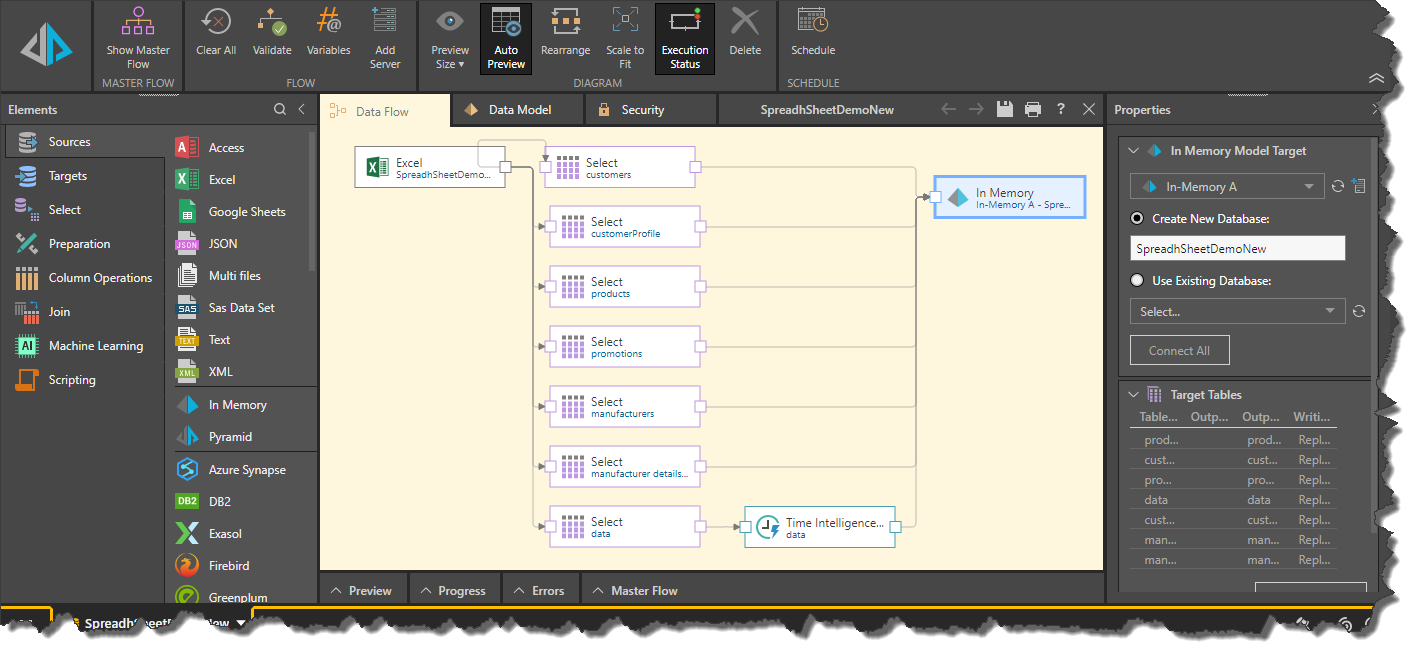Click the database name input field
The width and height of the screenshot is (1419, 658).
[1237, 249]
